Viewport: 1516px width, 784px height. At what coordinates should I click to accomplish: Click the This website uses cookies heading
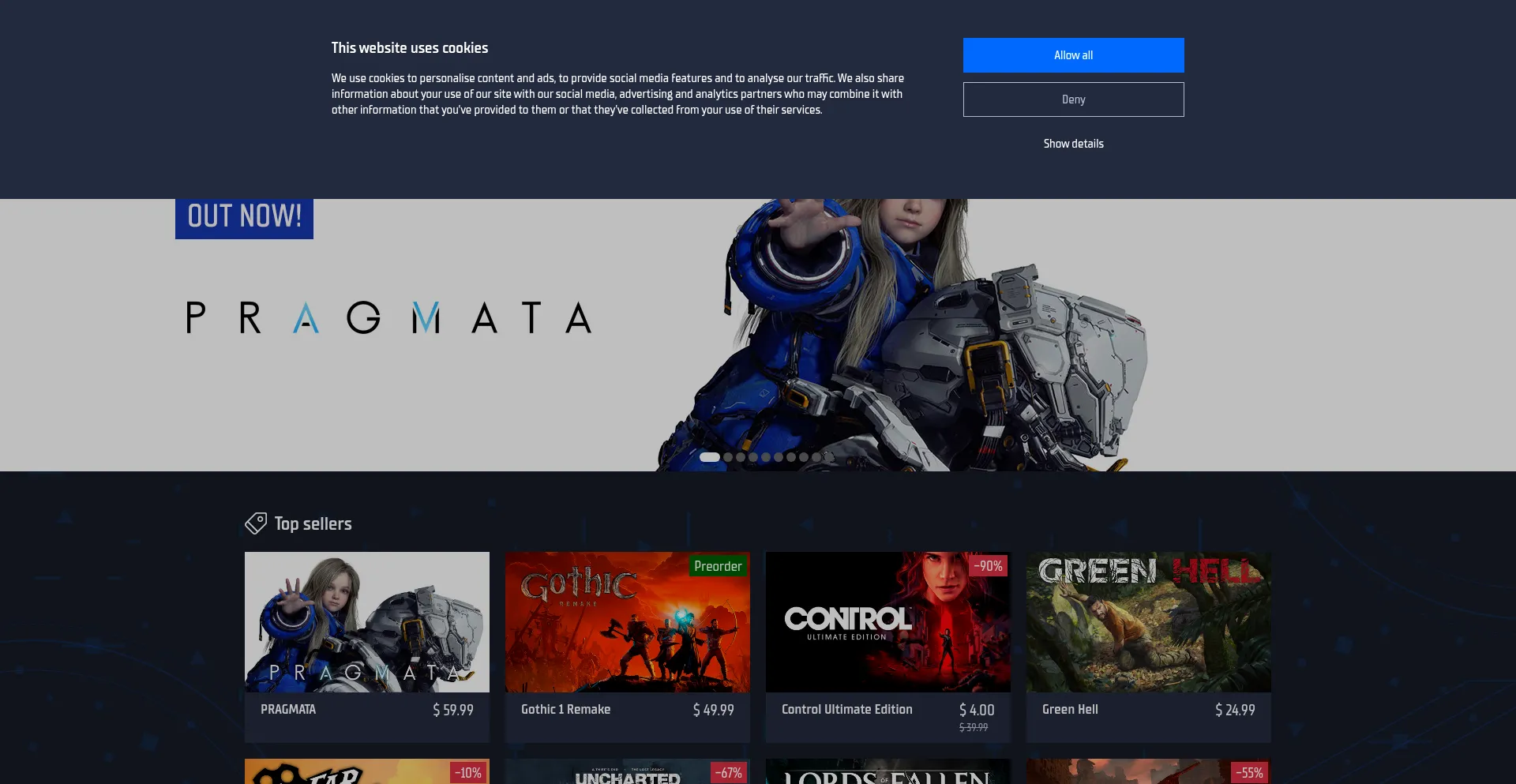[x=410, y=48]
